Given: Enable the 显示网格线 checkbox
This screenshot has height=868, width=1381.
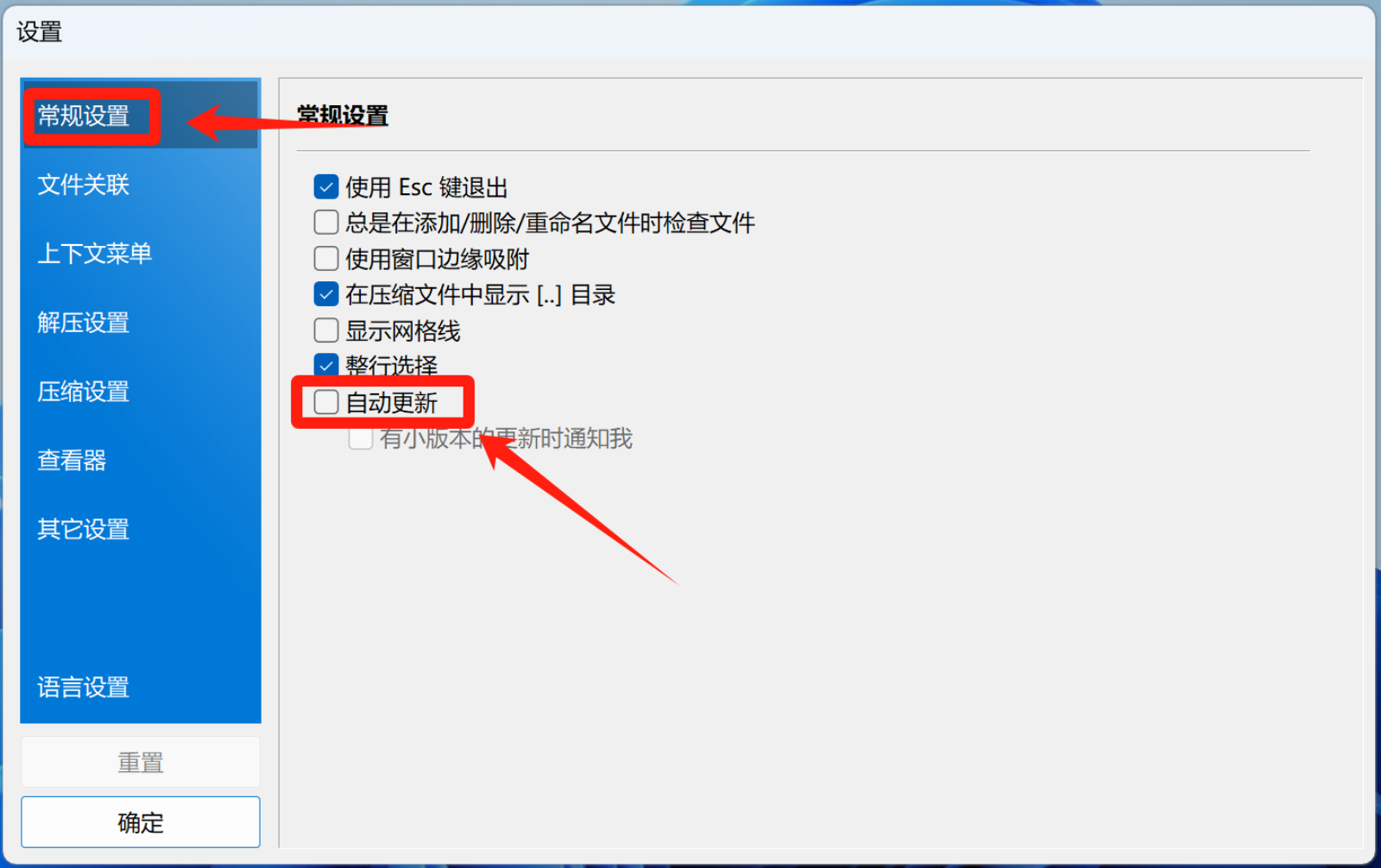Looking at the screenshot, I should (x=326, y=330).
